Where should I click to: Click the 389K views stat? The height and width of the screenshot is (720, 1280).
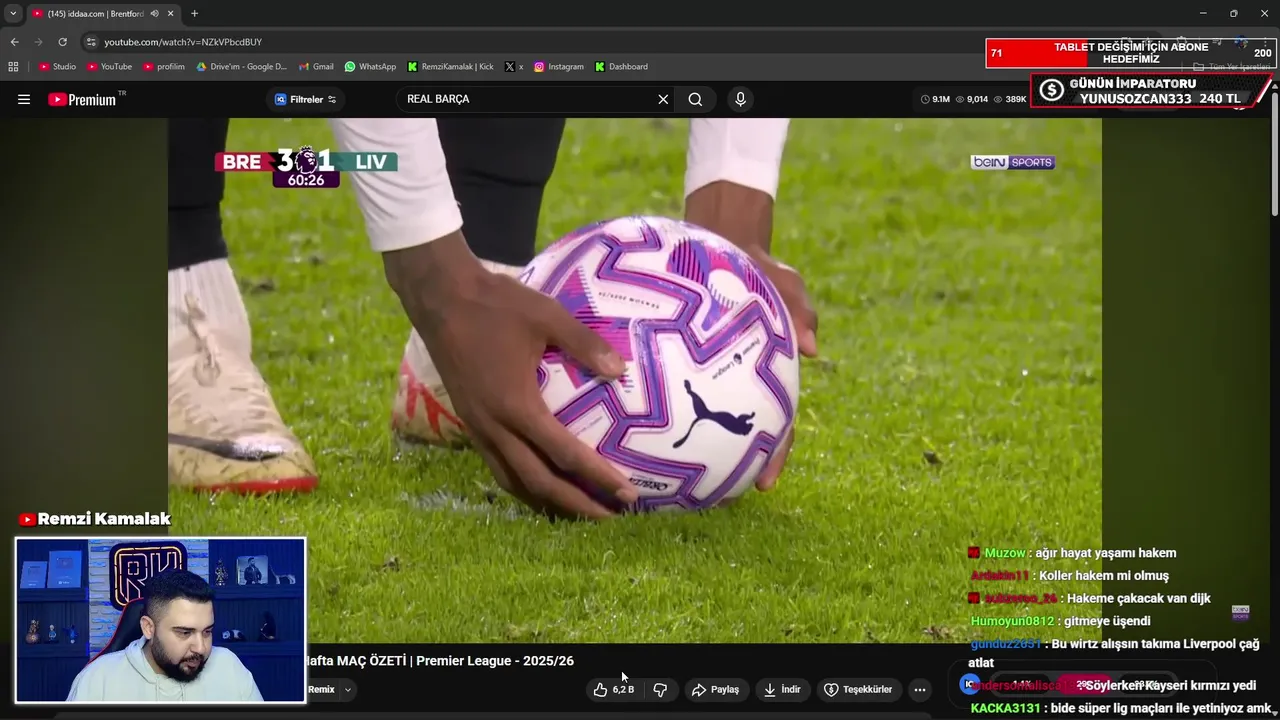pyautogui.click(x=1010, y=99)
